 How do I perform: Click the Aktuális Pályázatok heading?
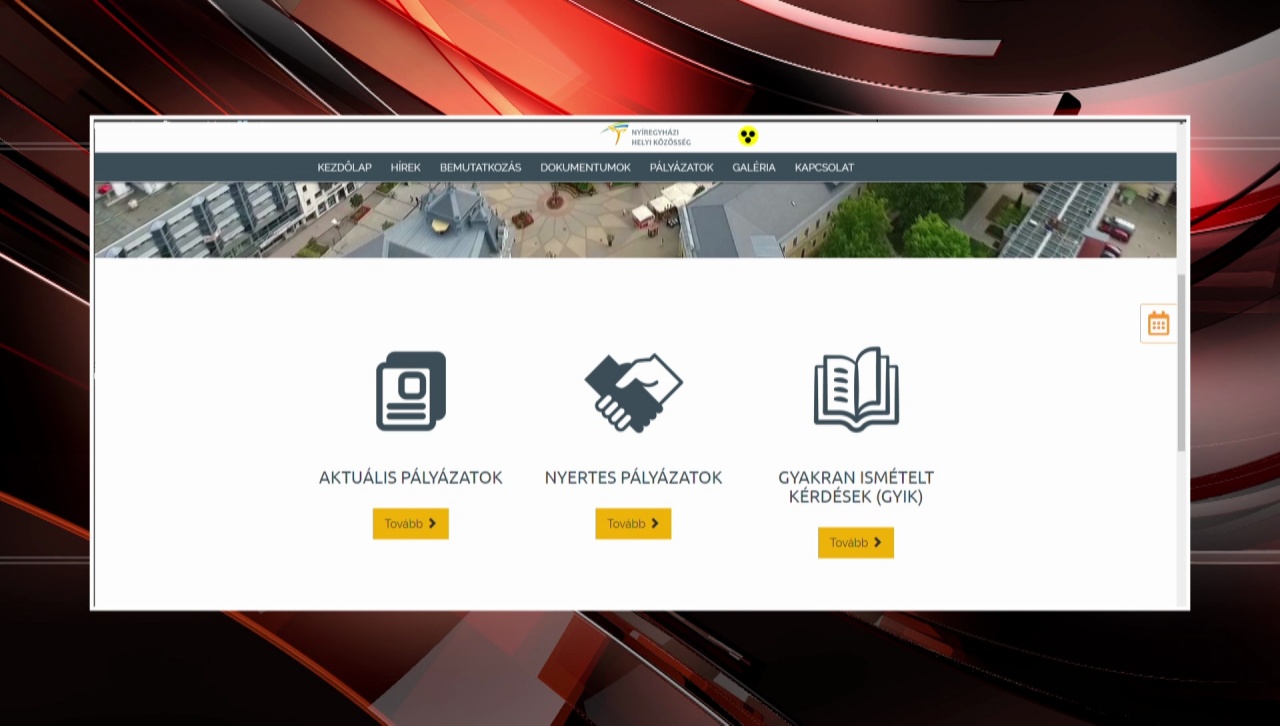click(411, 478)
